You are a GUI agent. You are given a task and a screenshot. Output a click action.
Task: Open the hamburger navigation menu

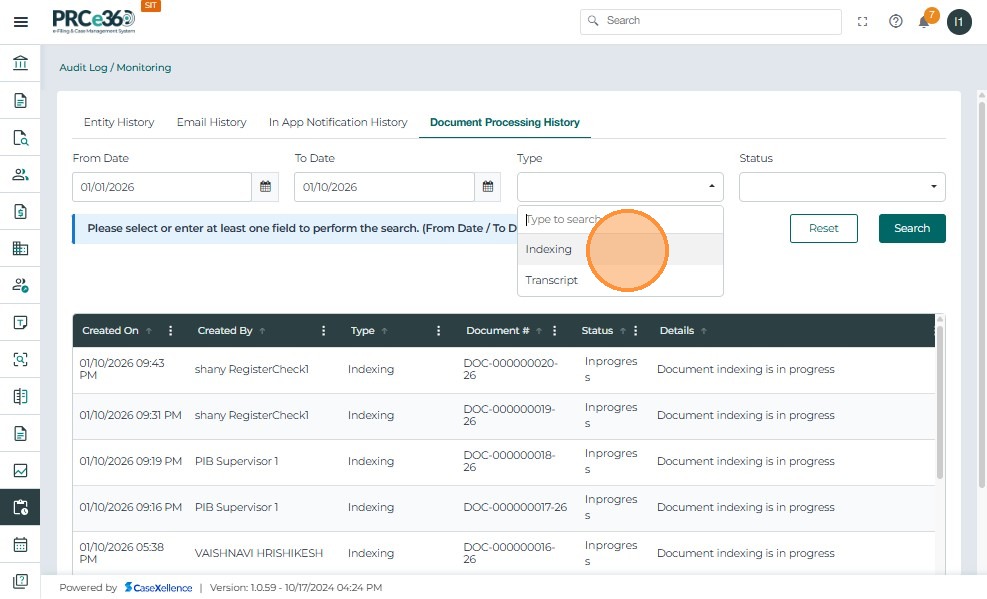click(x=20, y=22)
